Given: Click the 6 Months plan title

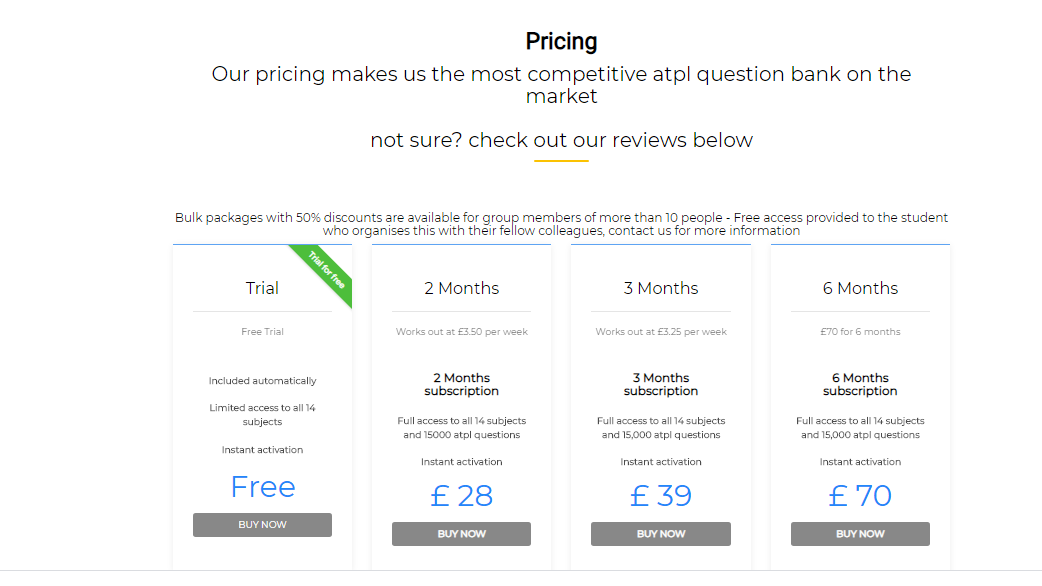Looking at the screenshot, I should [860, 288].
